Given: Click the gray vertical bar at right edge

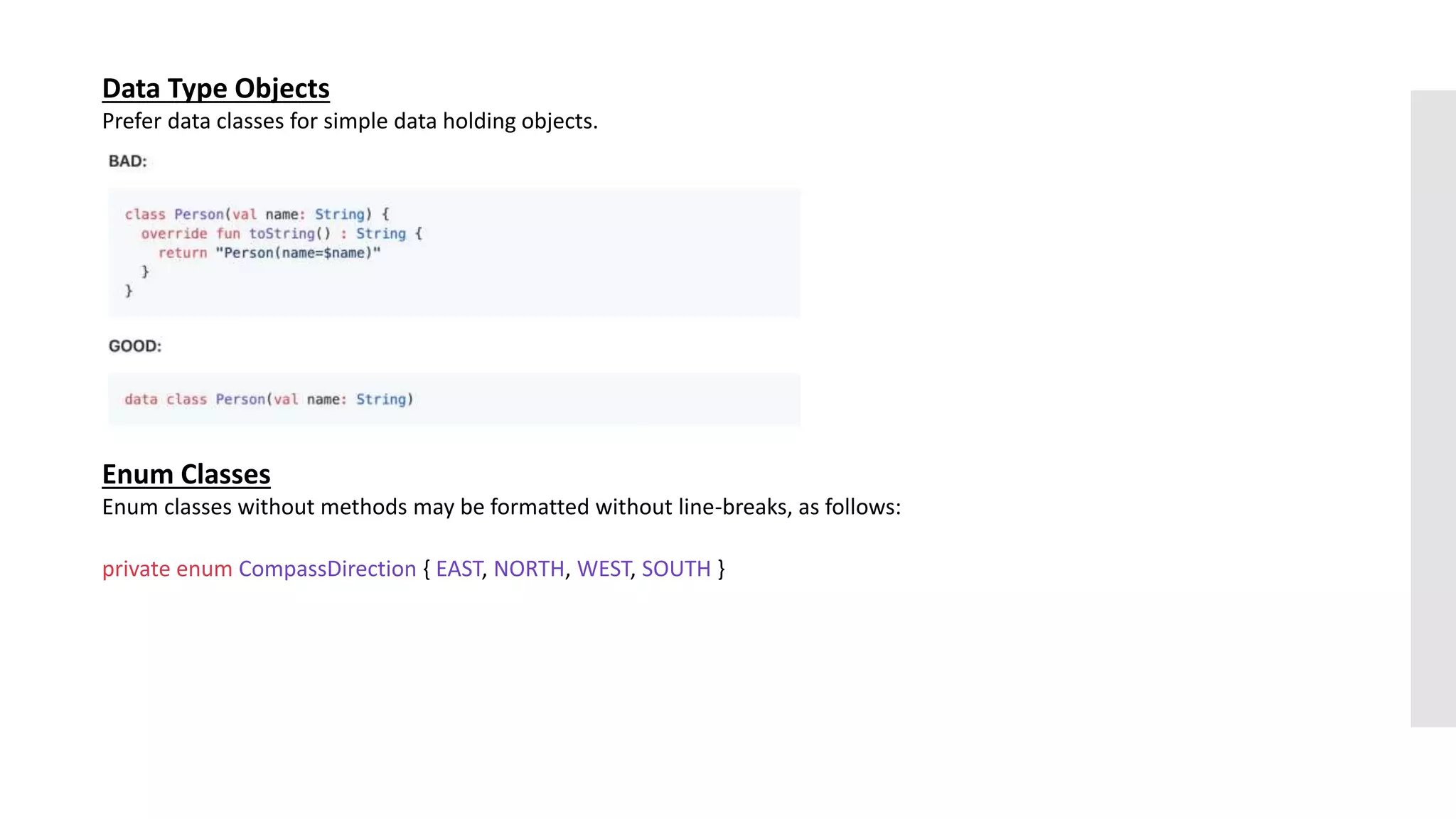Looking at the screenshot, I should [1433, 409].
